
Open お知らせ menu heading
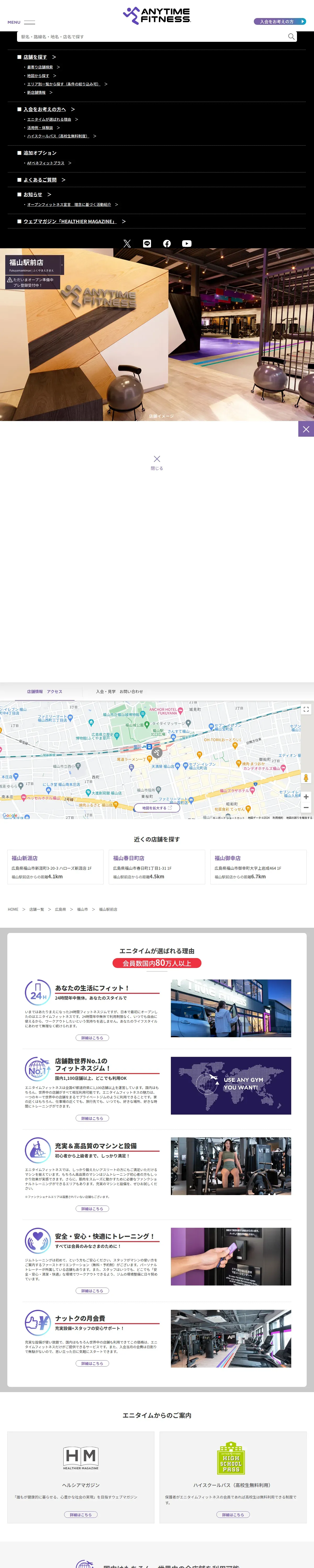point(33,195)
